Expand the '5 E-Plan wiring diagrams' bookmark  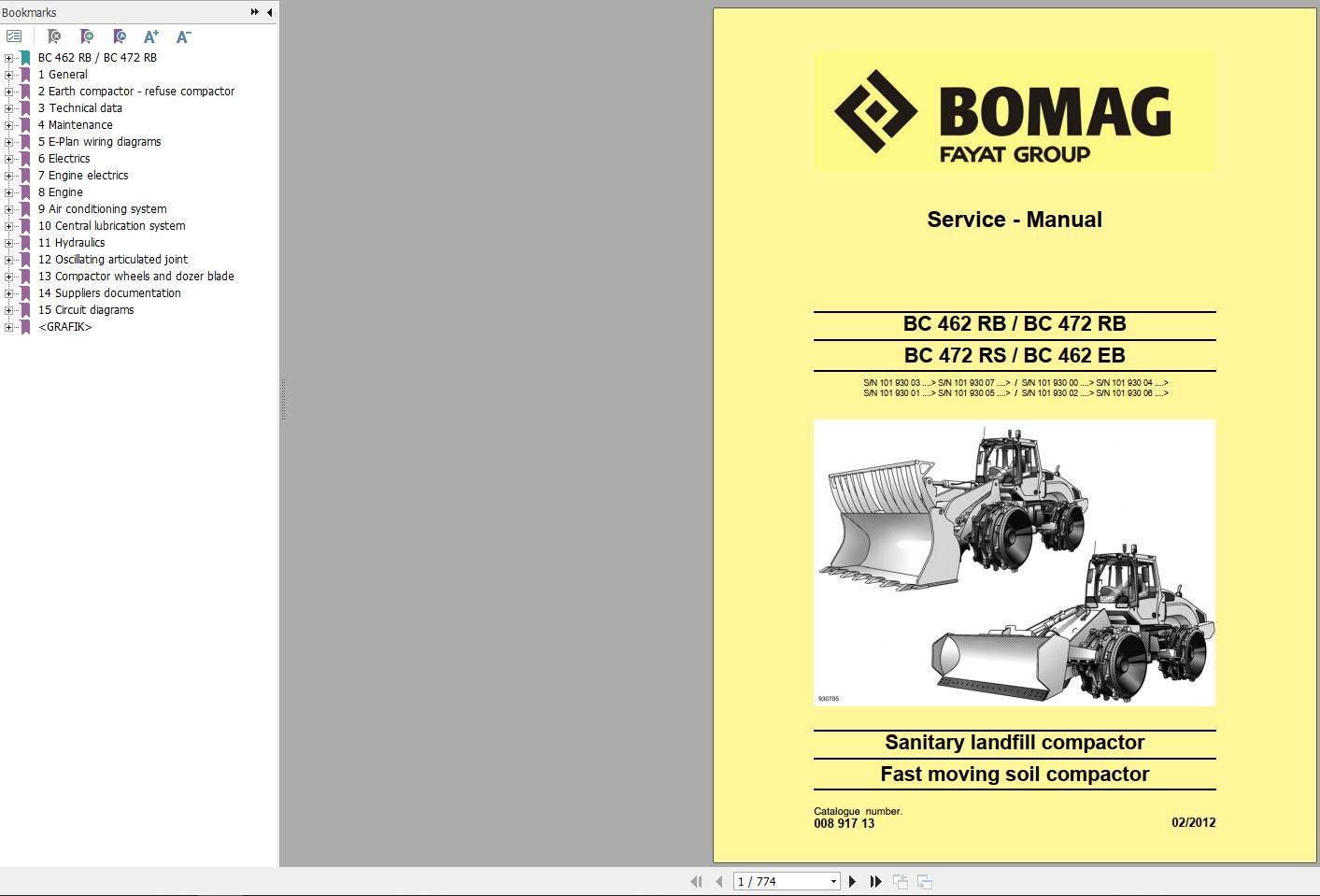(x=8, y=142)
